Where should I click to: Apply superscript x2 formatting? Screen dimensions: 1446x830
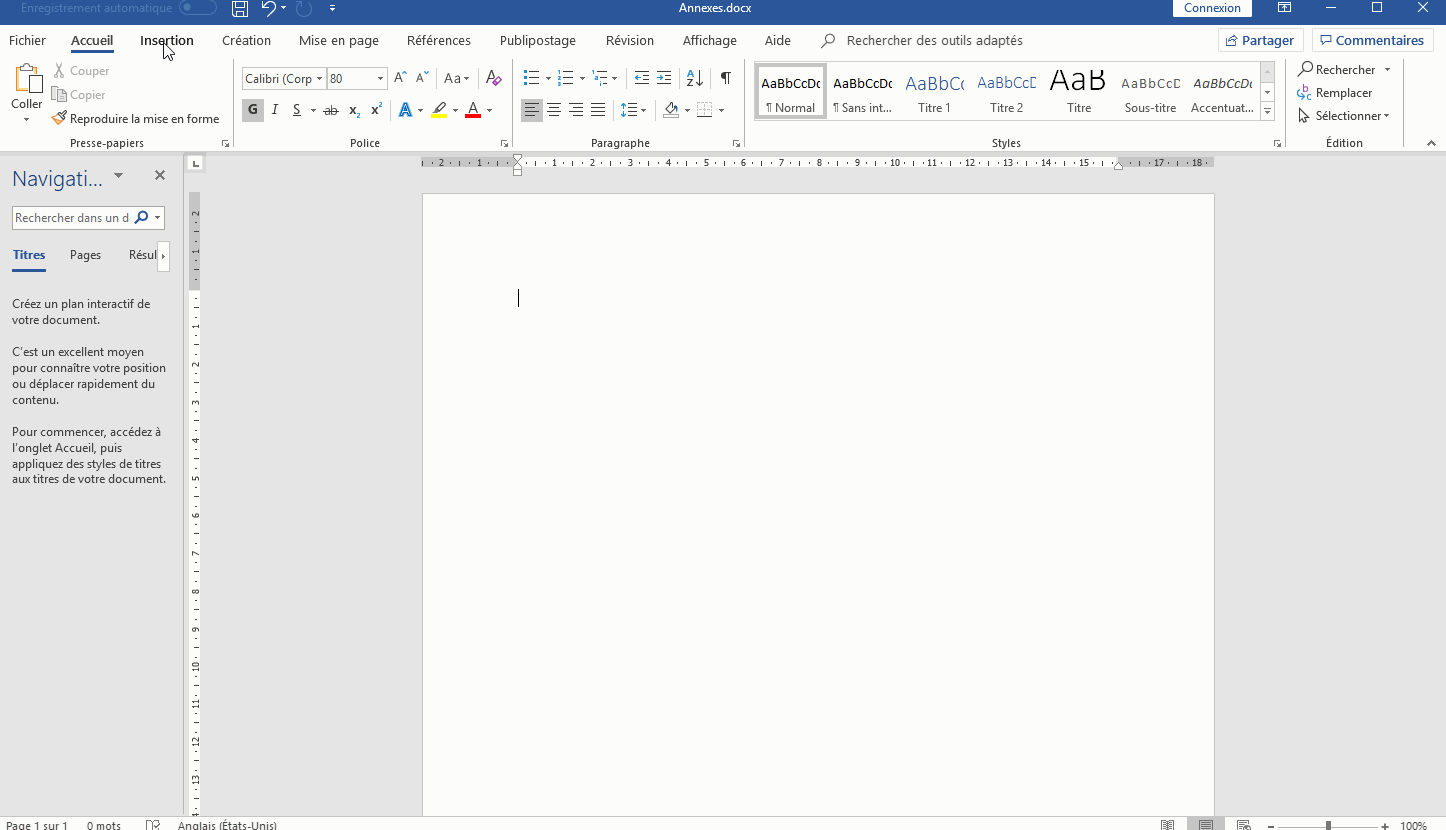click(376, 110)
